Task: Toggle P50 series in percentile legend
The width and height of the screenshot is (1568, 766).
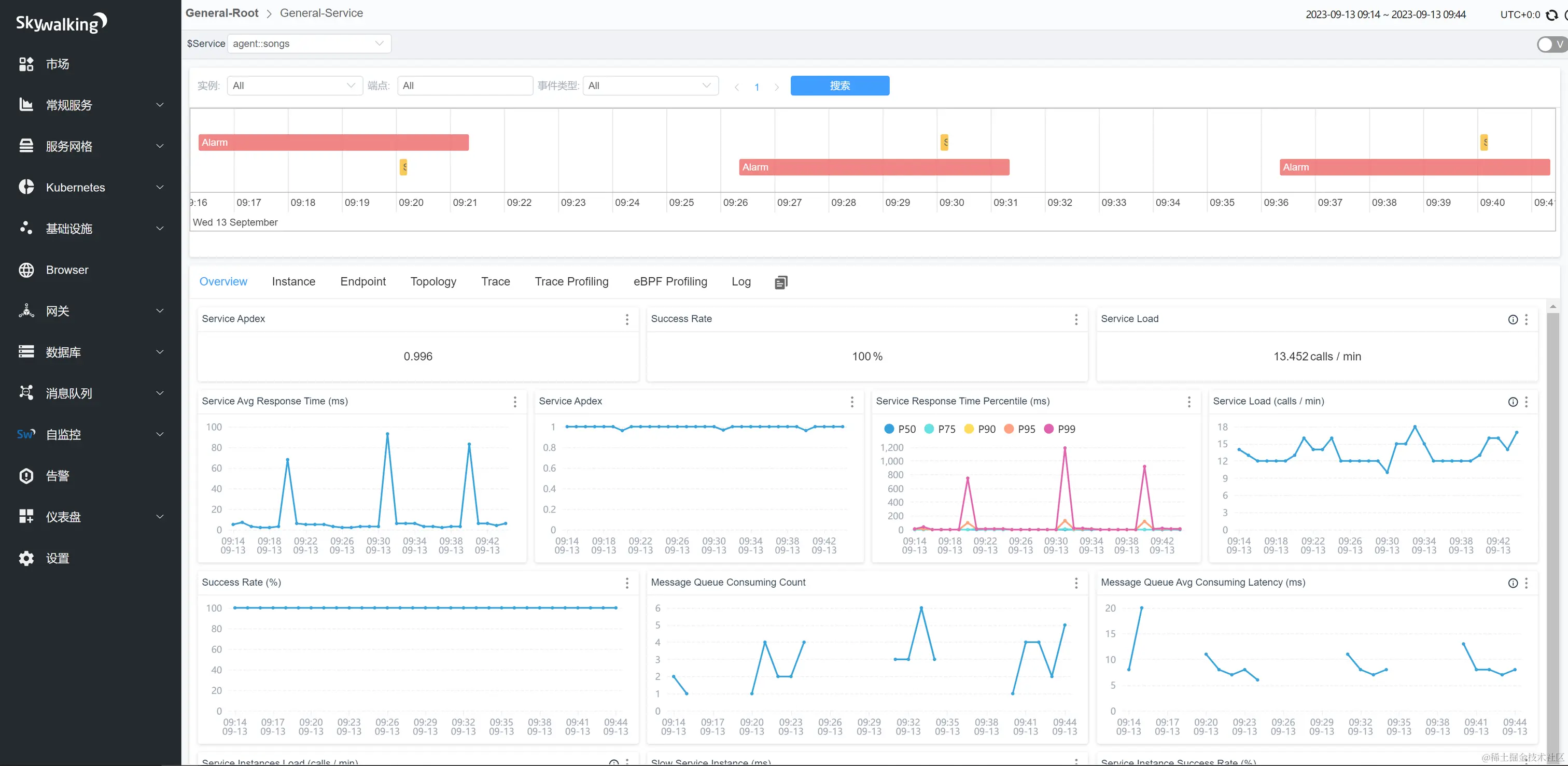Action: coord(899,429)
